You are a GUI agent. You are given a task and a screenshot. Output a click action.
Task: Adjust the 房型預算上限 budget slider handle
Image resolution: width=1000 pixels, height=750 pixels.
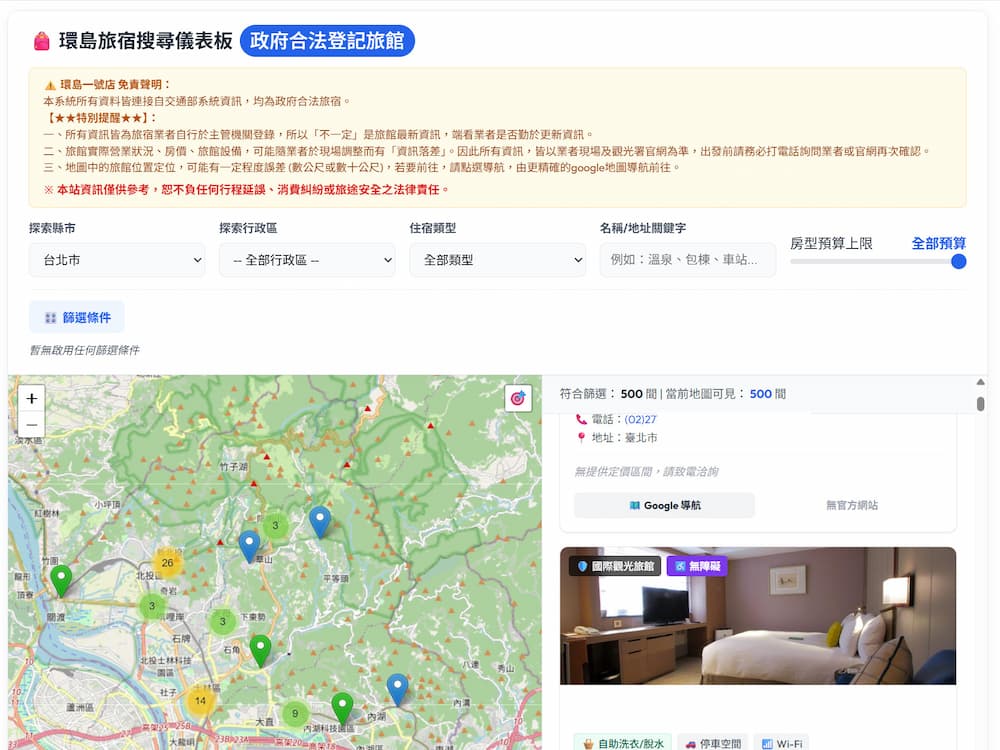pos(958,261)
